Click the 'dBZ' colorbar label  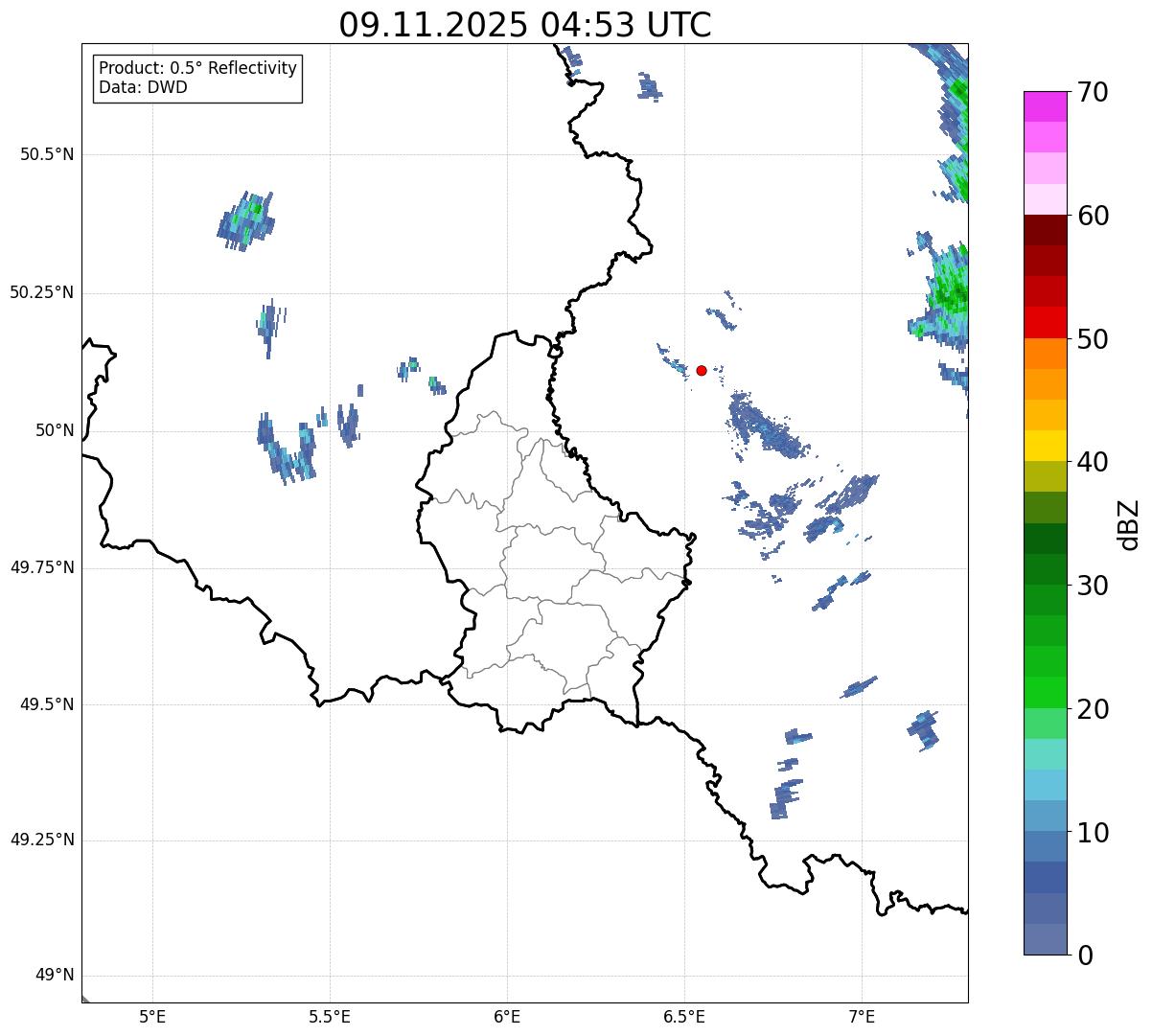pos(1129,524)
